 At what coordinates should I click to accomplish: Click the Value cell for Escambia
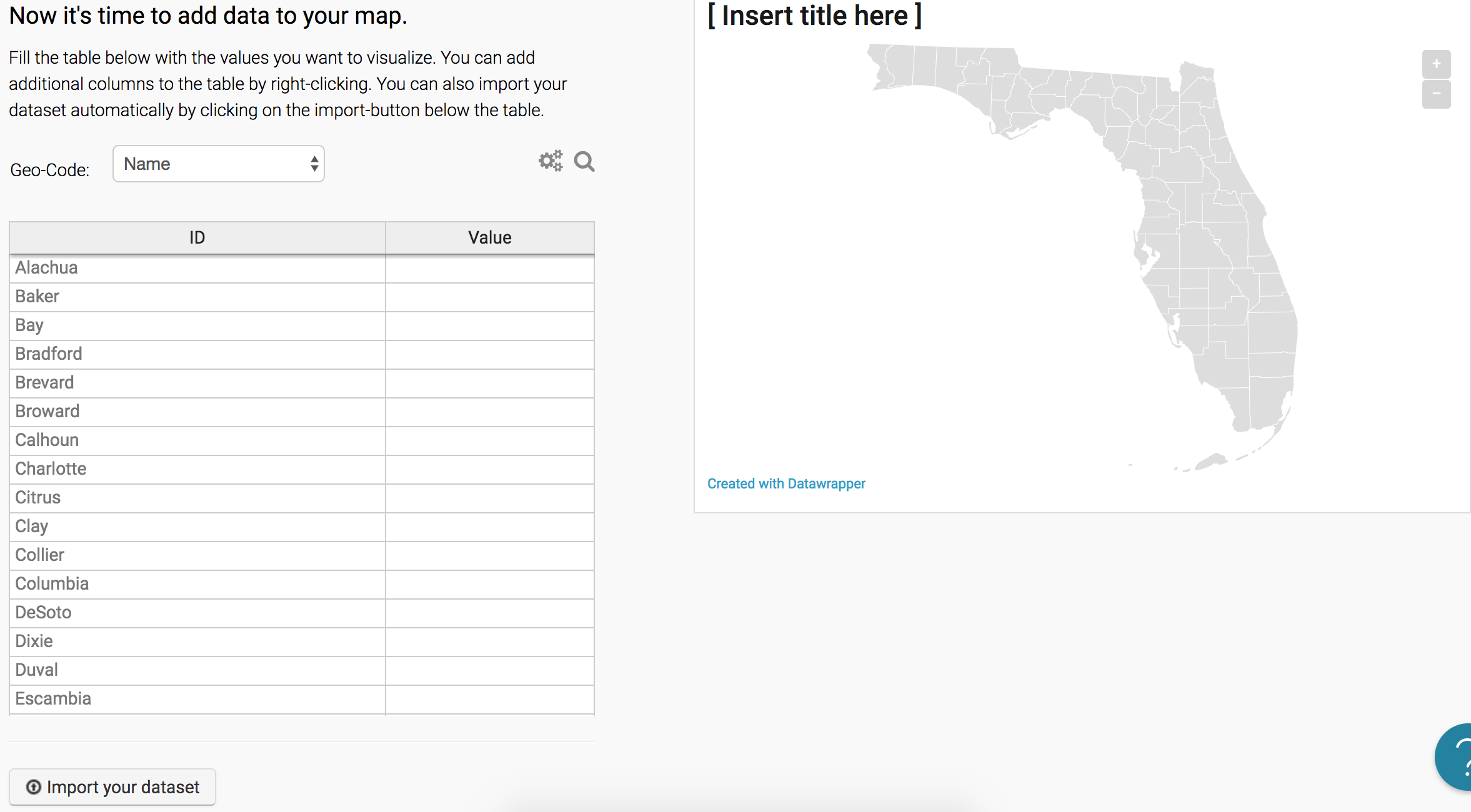pyautogui.click(x=489, y=699)
